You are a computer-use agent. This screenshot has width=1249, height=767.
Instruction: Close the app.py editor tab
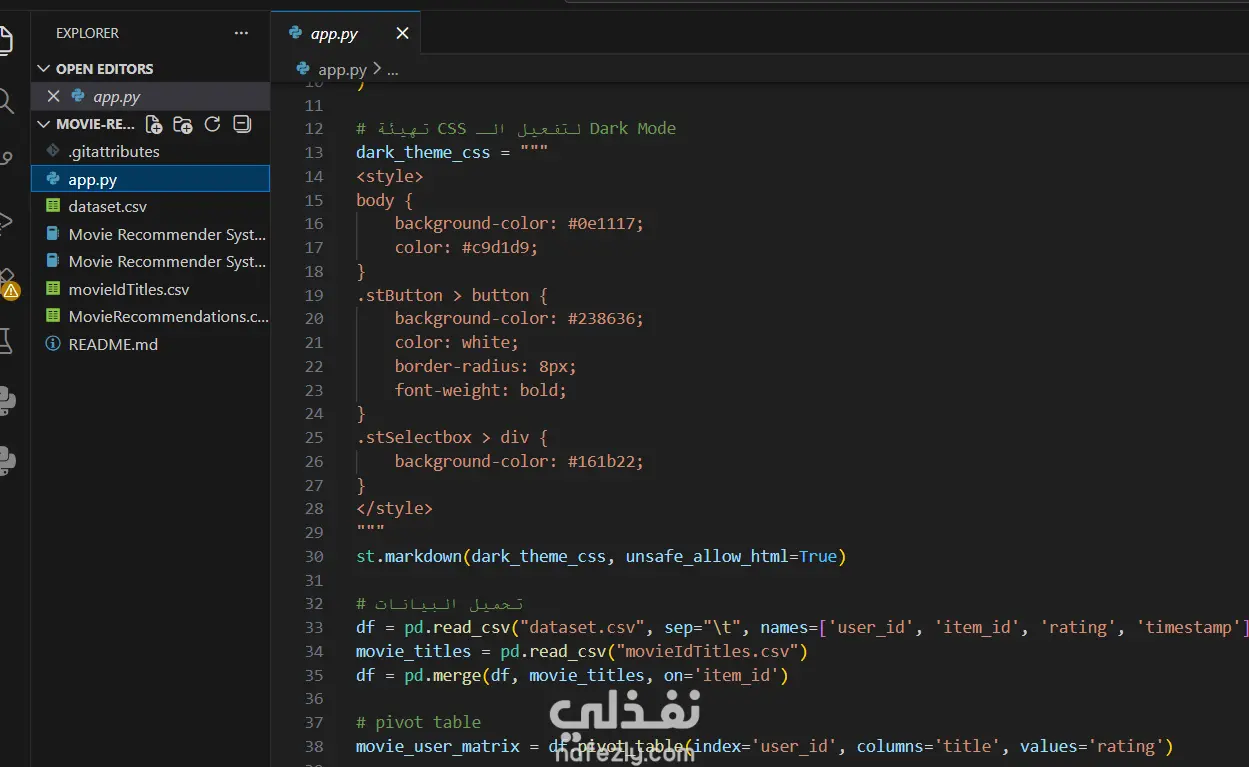[x=402, y=33]
